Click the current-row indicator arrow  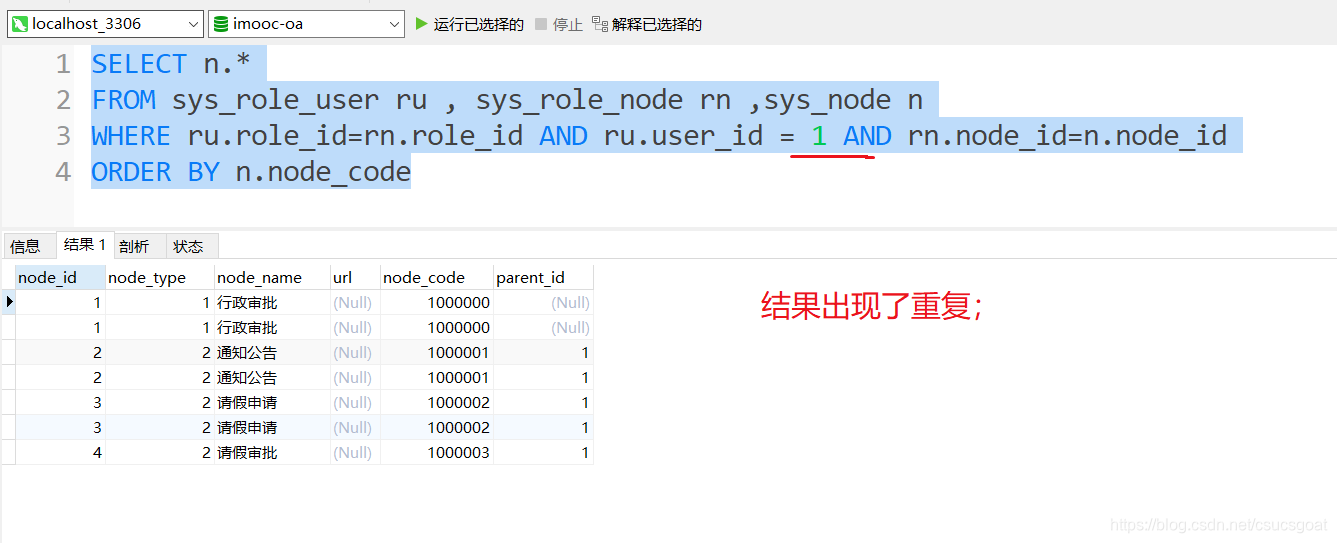click(9, 302)
